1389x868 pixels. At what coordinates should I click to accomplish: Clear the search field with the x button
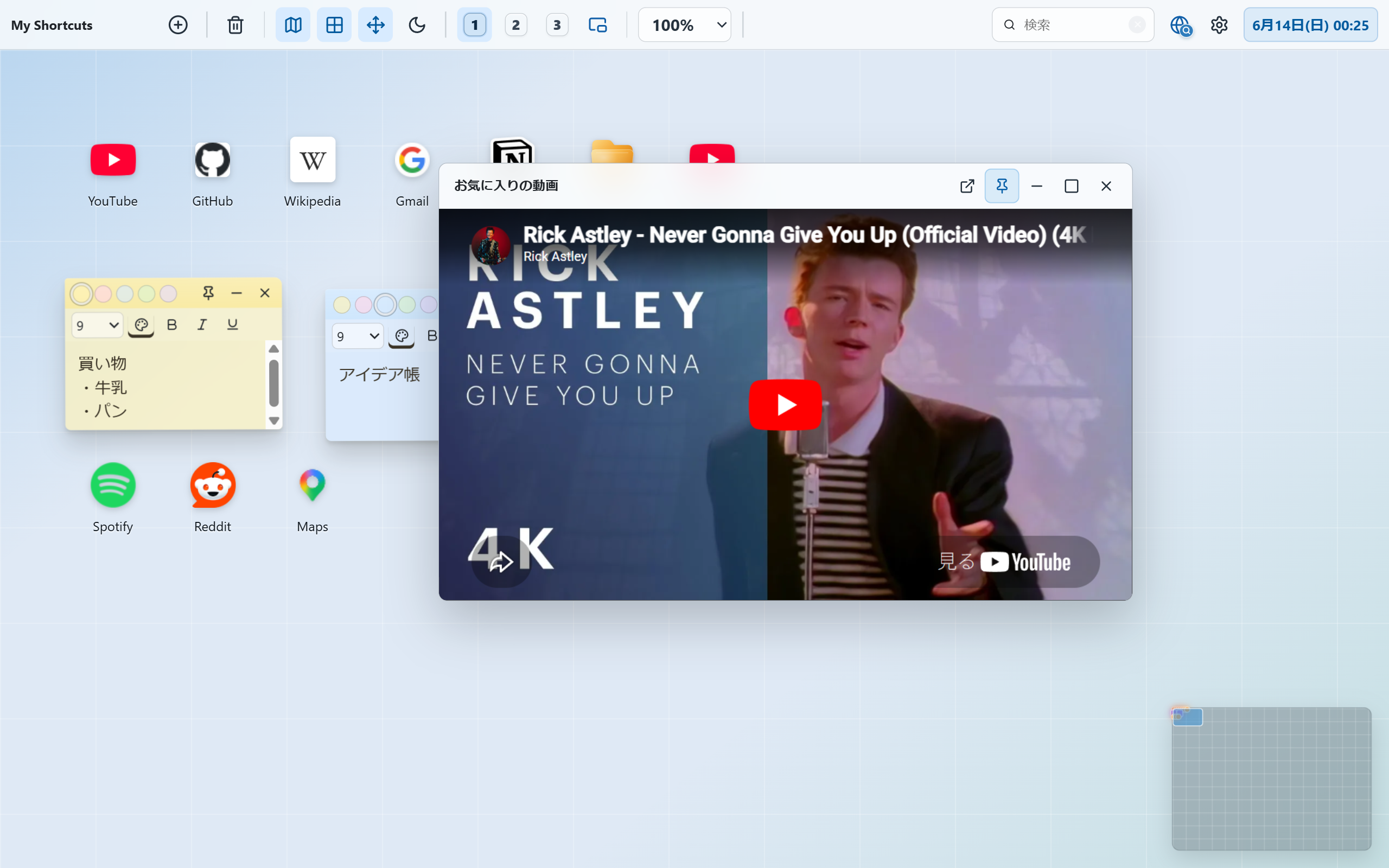coord(1137,25)
